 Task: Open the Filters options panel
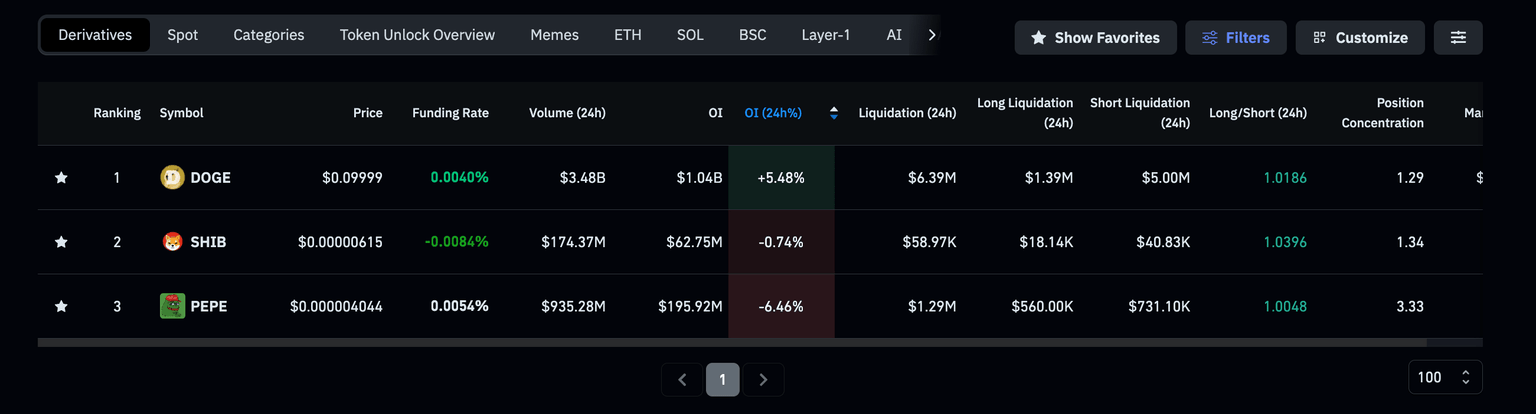1236,38
